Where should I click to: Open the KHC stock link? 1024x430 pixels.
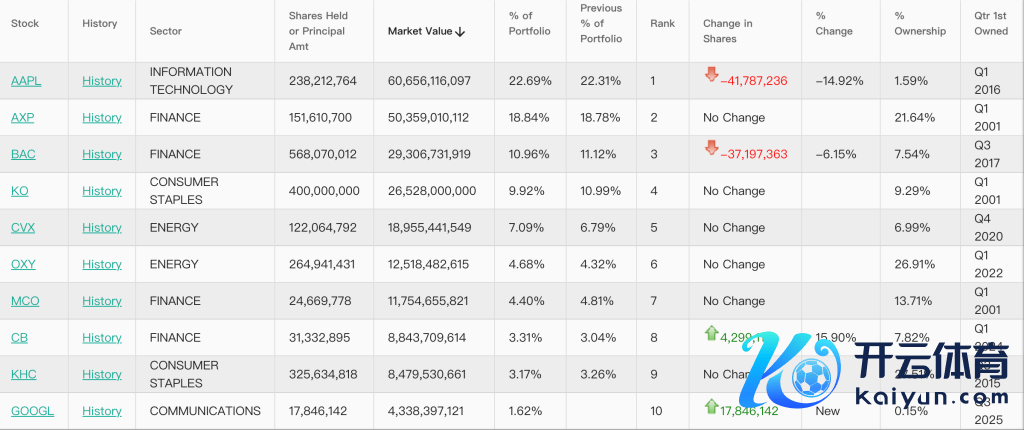[x=23, y=374]
